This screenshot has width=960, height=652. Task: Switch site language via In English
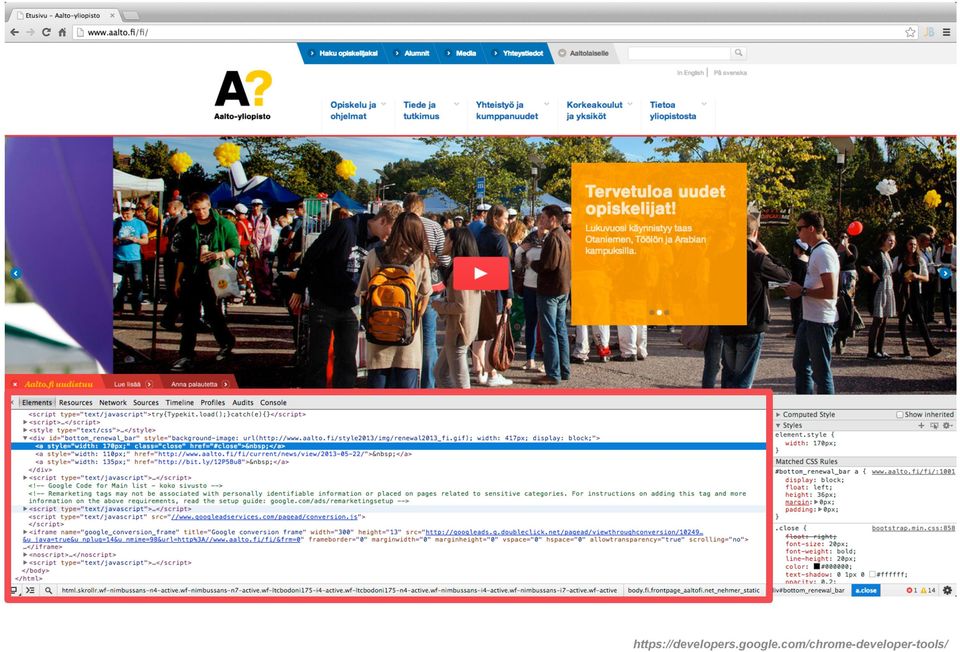tap(690, 73)
